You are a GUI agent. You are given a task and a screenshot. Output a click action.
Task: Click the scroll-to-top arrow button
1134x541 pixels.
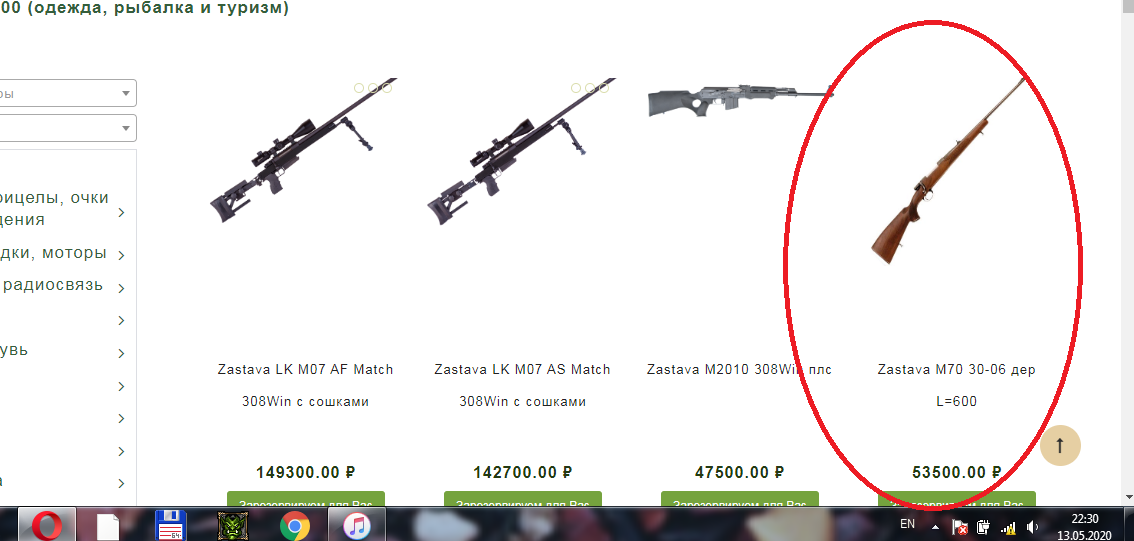[x=1060, y=445]
